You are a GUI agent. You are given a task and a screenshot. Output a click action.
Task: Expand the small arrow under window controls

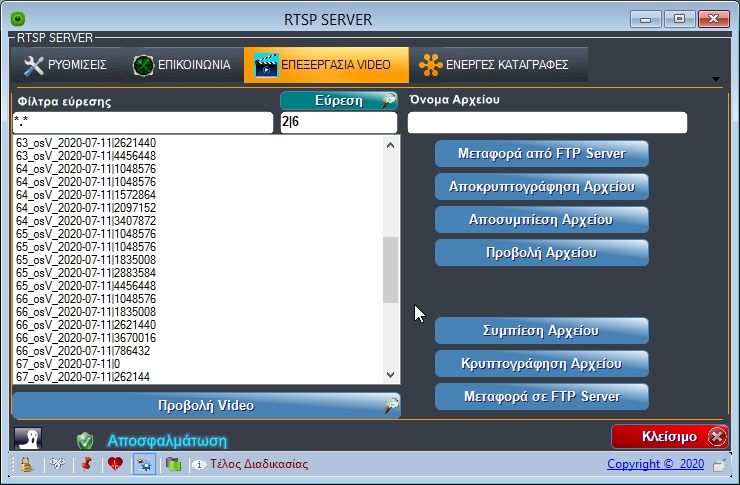(x=716, y=79)
